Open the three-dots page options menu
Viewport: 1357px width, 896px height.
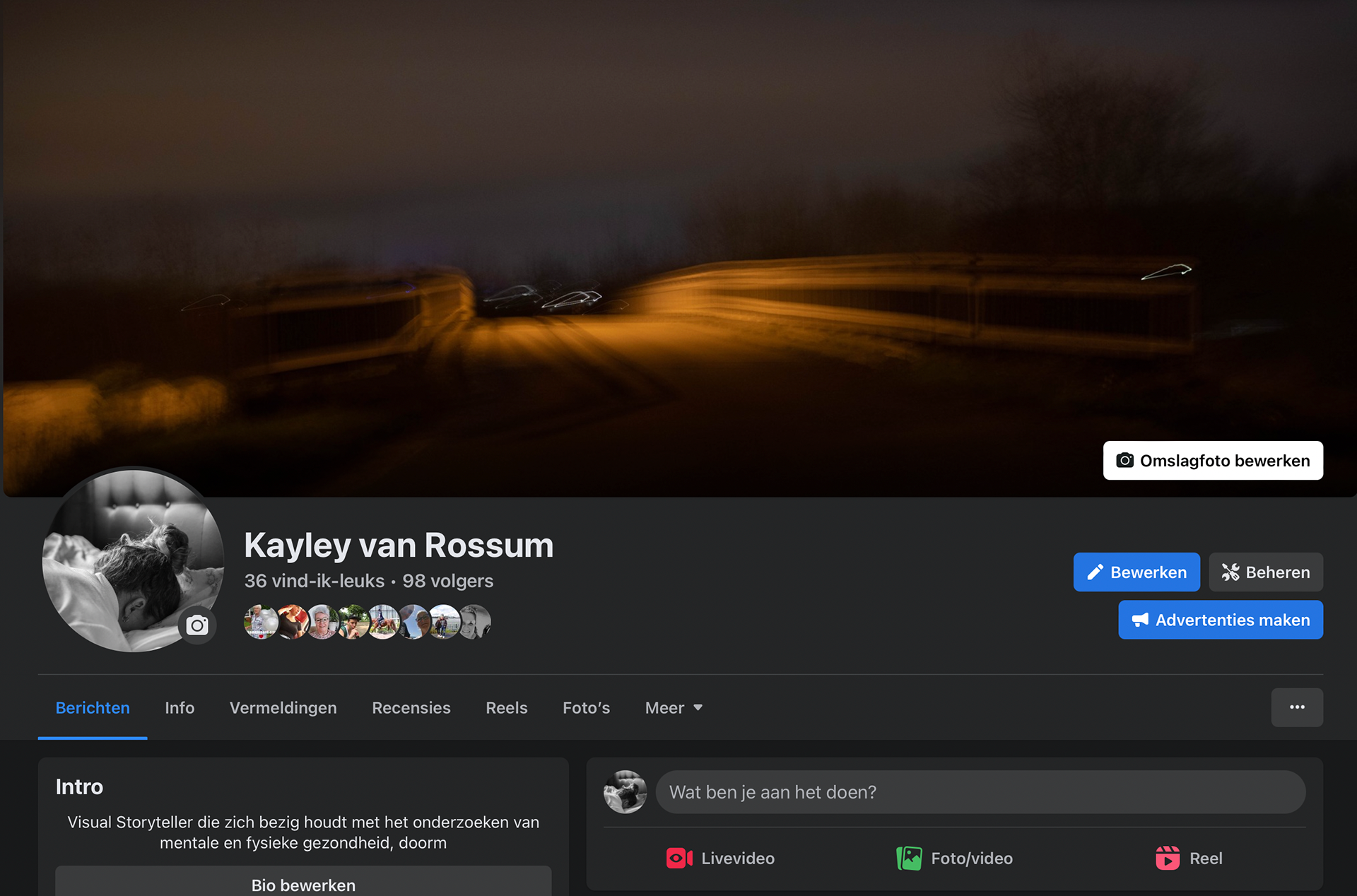[1297, 707]
